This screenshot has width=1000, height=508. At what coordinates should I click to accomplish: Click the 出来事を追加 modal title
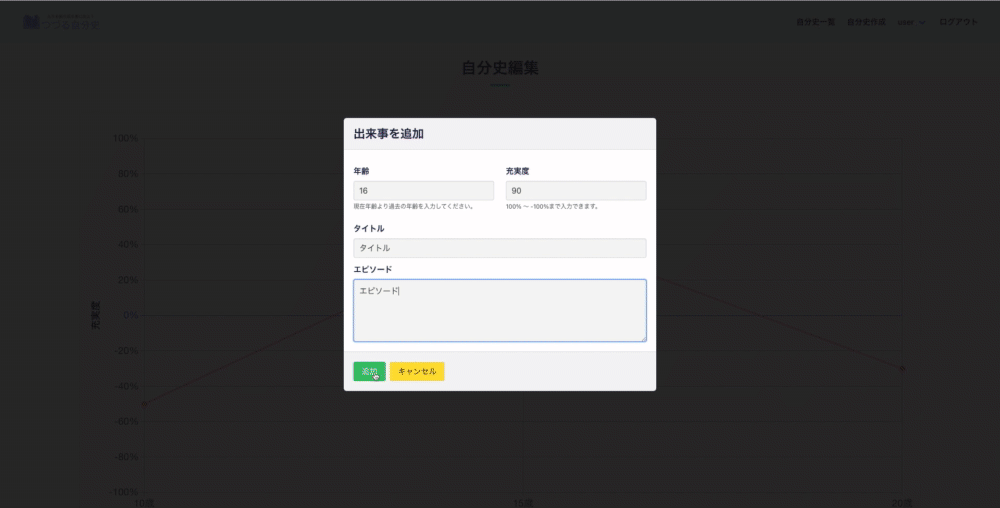(x=389, y=134)
